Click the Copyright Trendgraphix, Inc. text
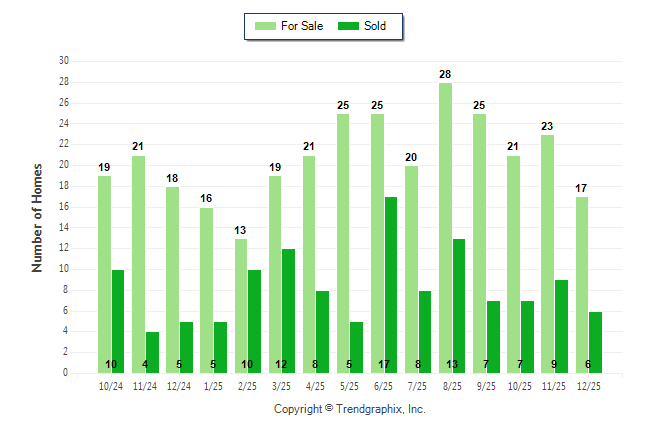Viewport: 646px width, 434px height. pos(350,409)
